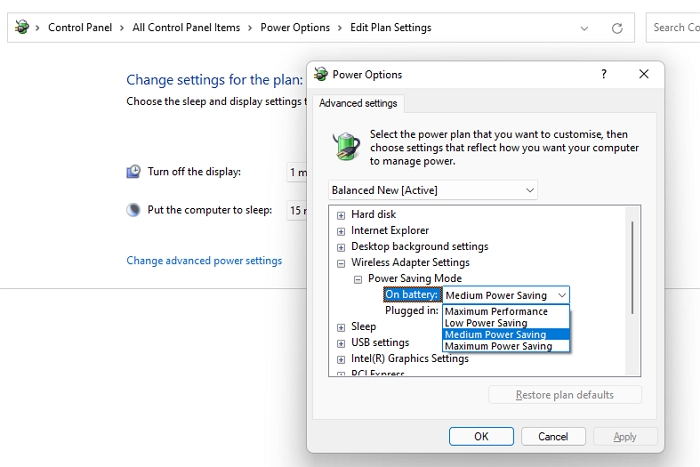Collapse the Wireless Adapter Settings node

pyautogui.click(x=341, y=263)
